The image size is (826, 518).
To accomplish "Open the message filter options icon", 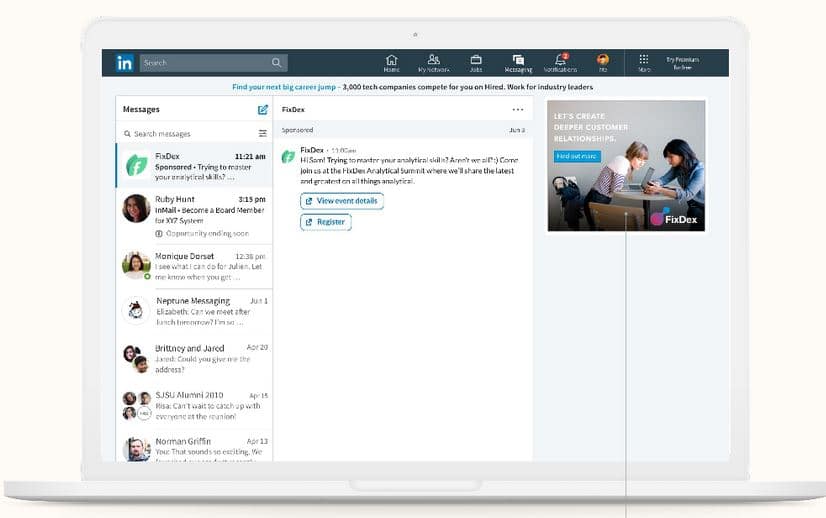I will (262, 134).
